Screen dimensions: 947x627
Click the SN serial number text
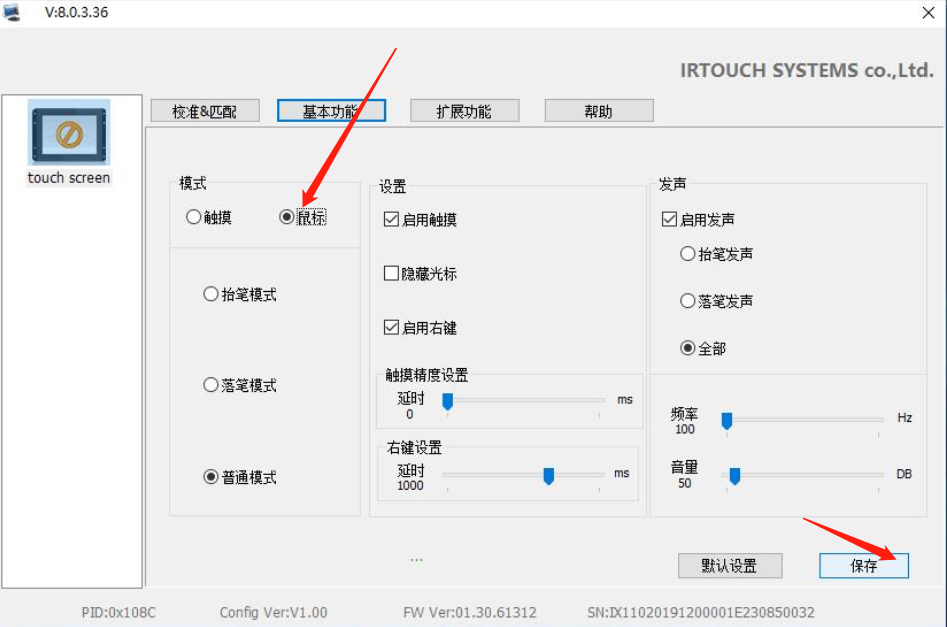[701, 613]
